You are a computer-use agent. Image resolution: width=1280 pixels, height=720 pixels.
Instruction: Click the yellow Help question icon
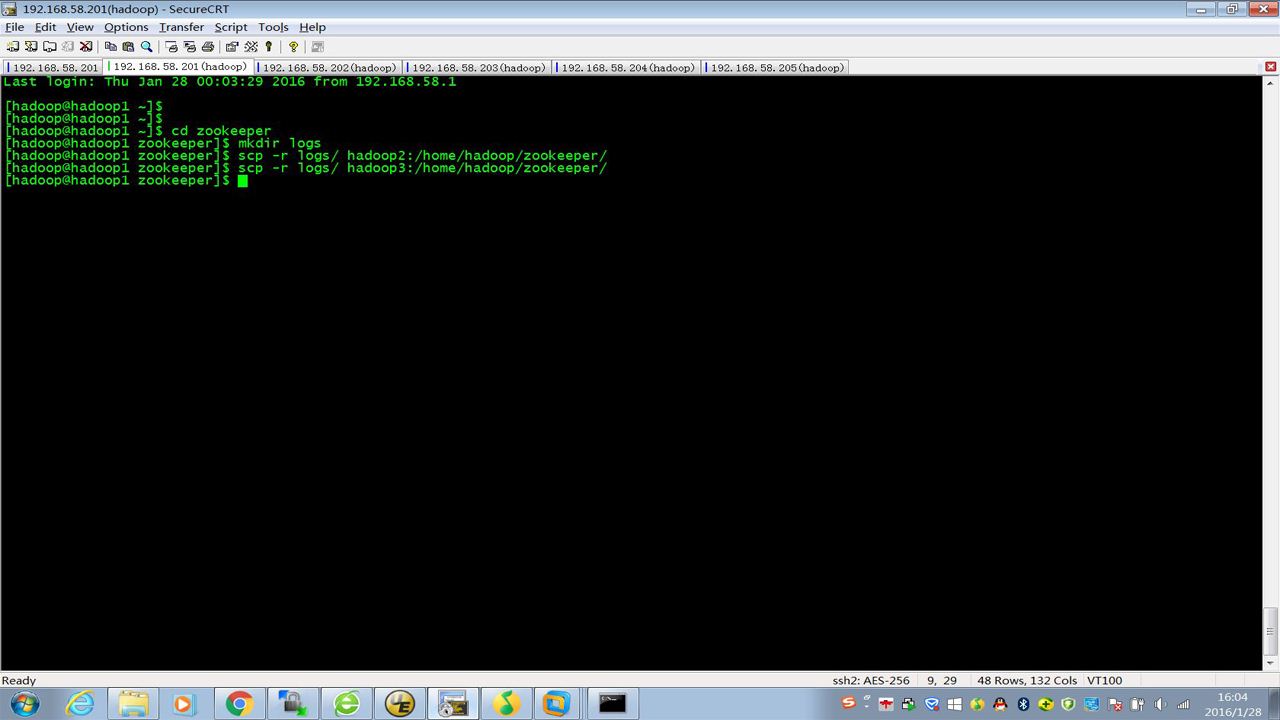click(293, 46)
